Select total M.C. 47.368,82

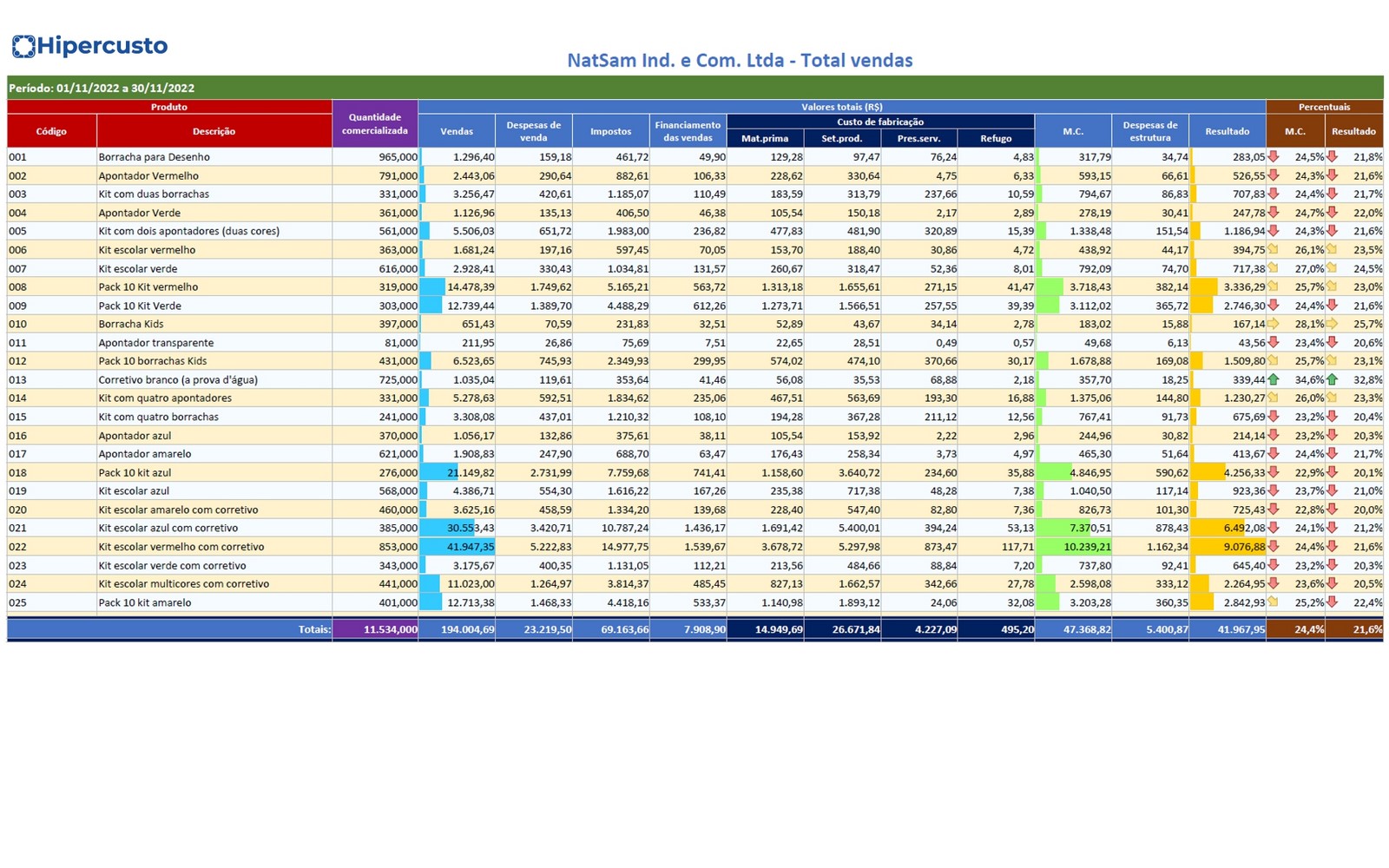[x=1073, y=629]
